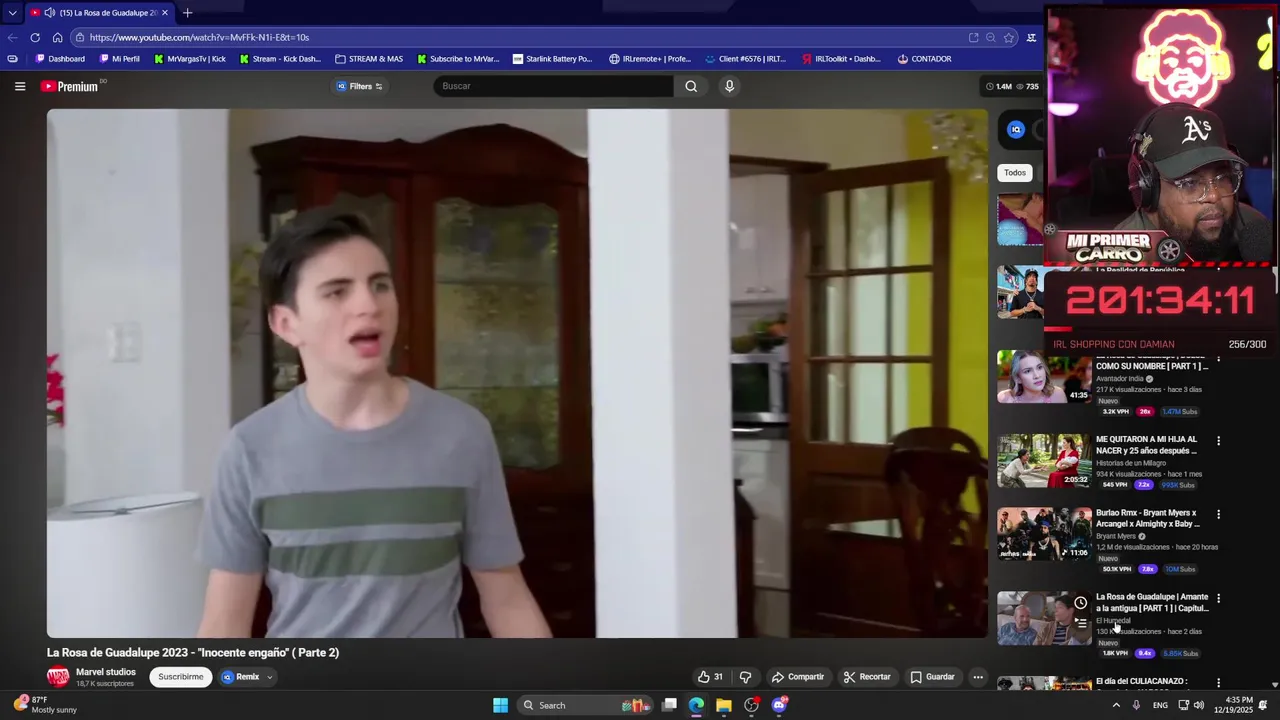This screenshot has height=720, width=1280.
Task: Open ME QUITARON A MI HIJA thumbnail
Action: pos(1044,461)
